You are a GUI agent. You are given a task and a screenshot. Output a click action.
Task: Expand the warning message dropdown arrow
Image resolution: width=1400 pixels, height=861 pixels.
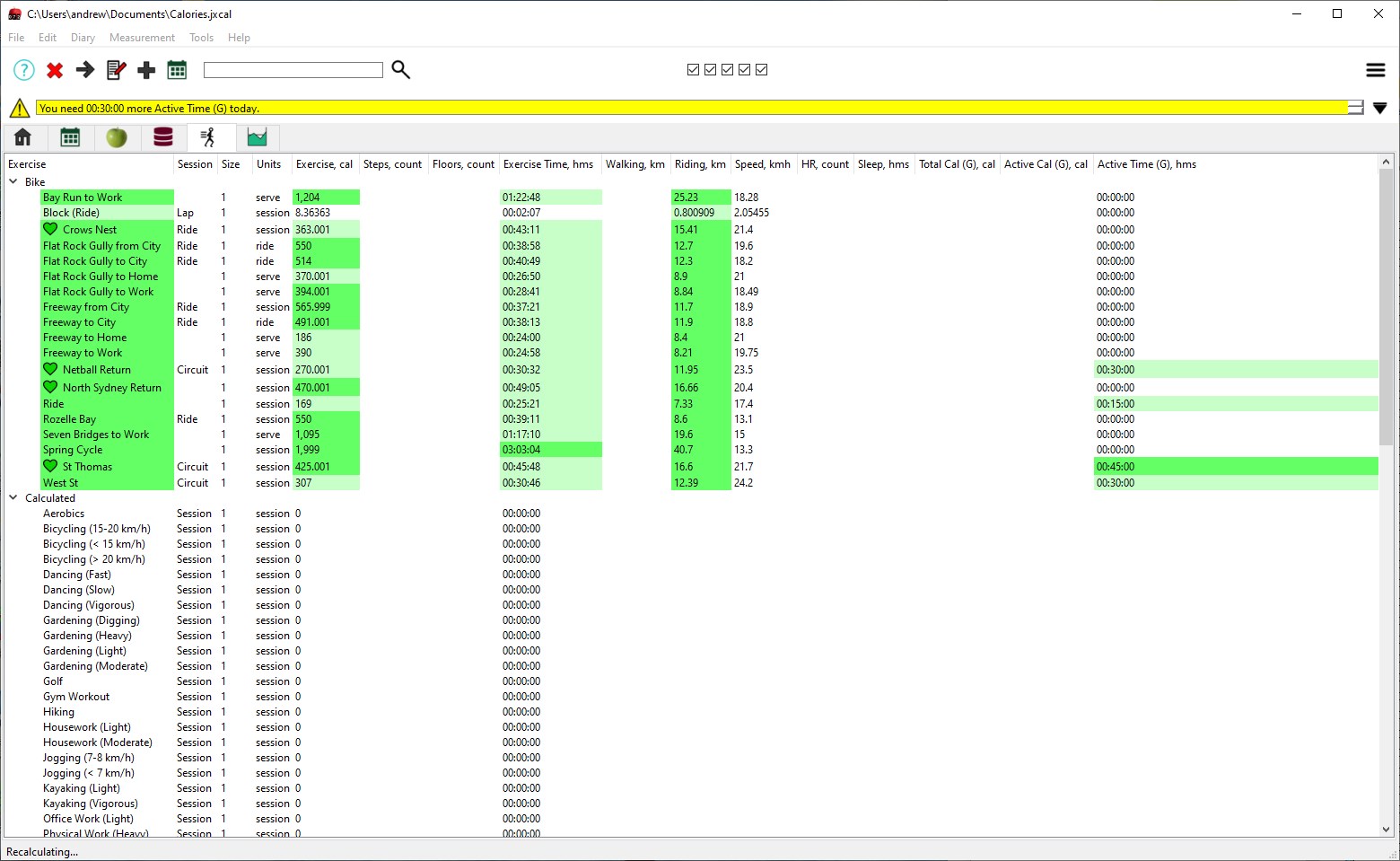coord(1380,109)
